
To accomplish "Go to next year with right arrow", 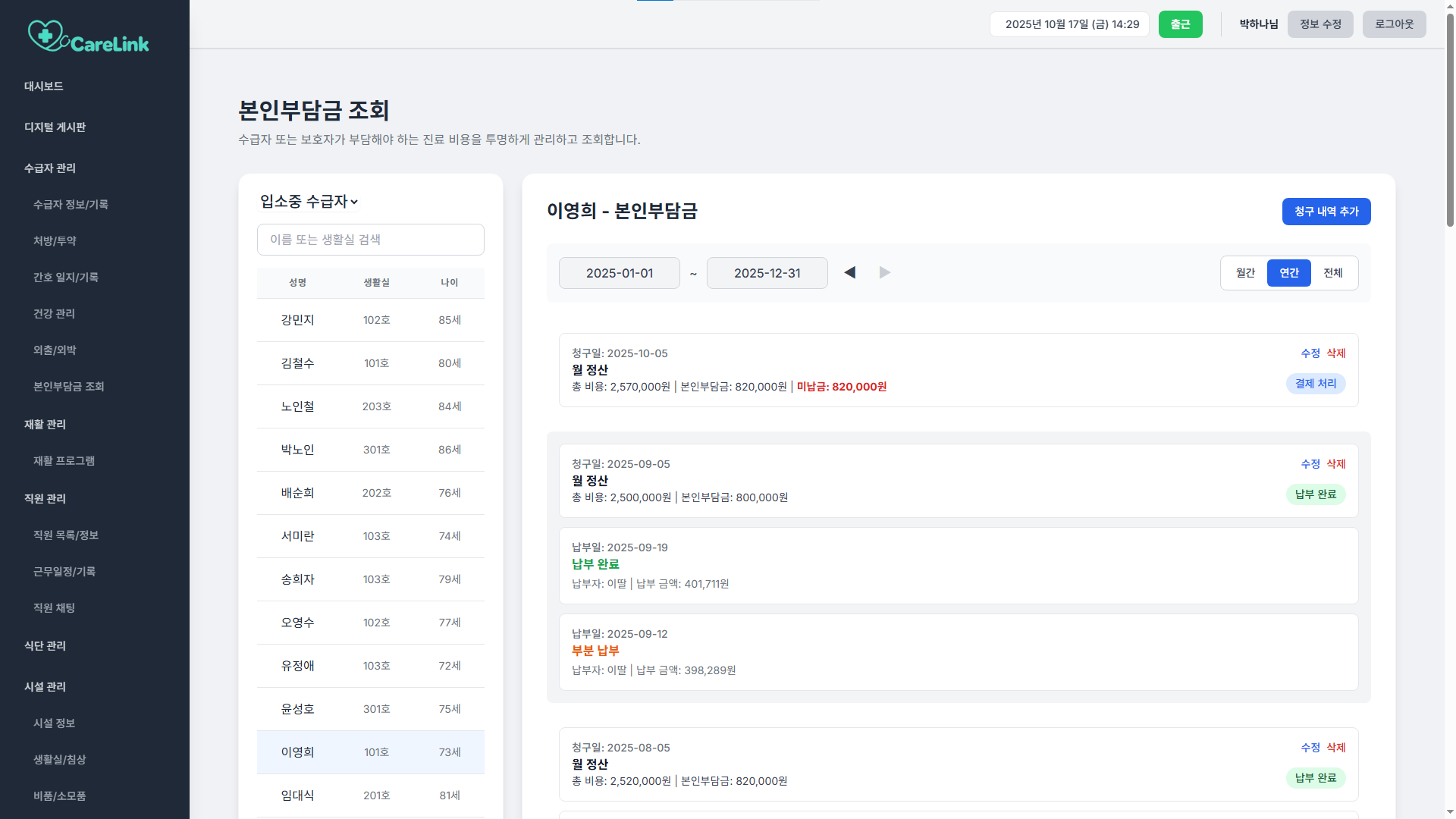I will [x=885, y=272].
